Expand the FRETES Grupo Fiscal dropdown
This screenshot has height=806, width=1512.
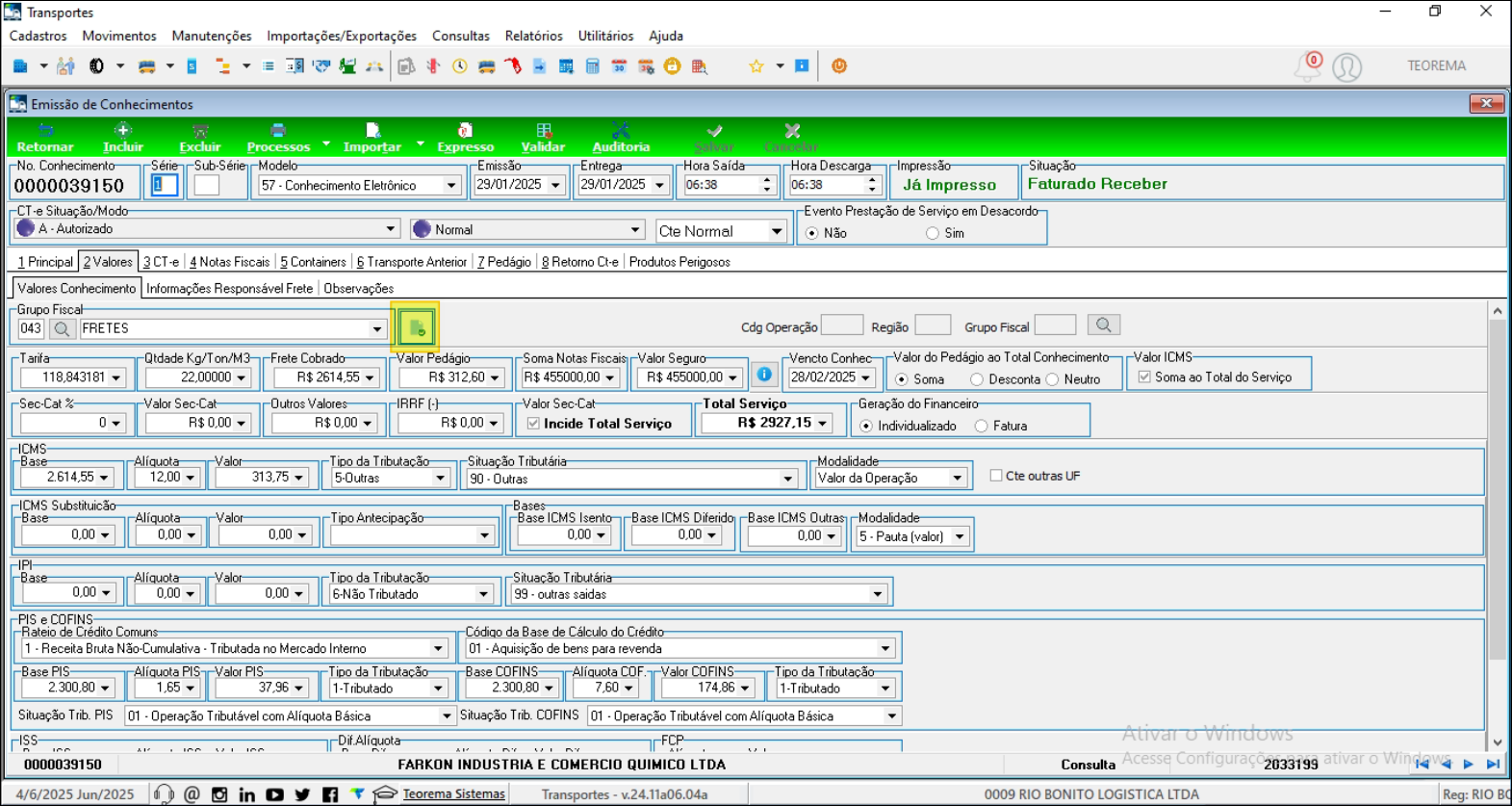pos(377,328)
